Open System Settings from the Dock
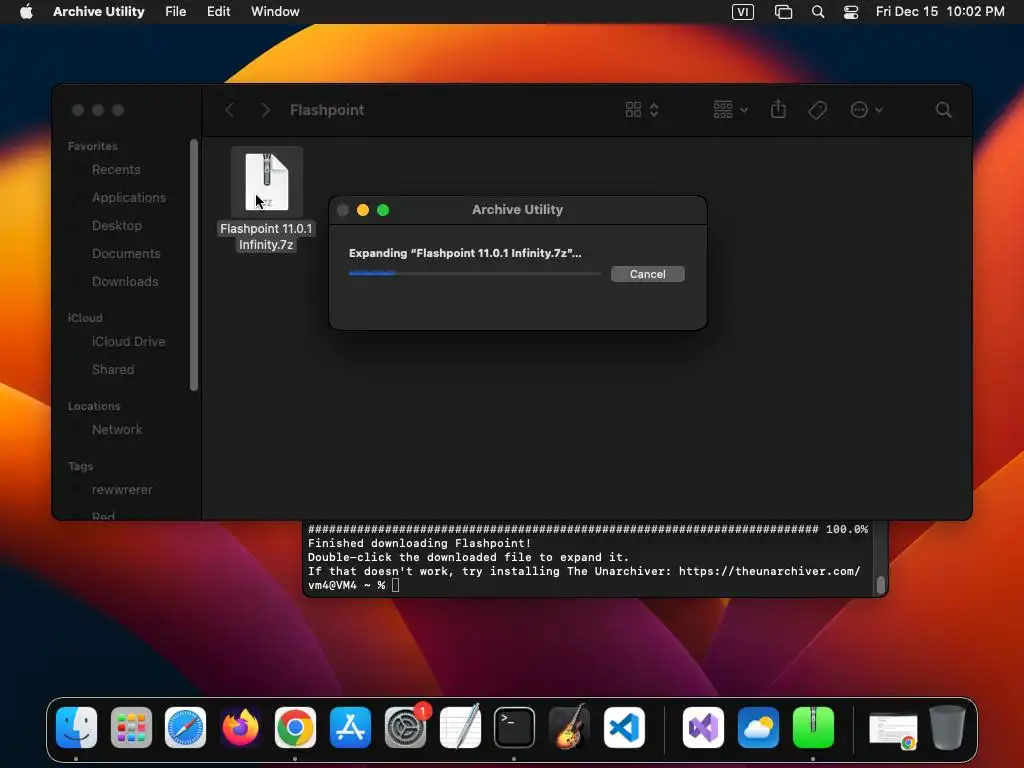1024x768 pixels. pyautogui.click(x=406, y=728)
